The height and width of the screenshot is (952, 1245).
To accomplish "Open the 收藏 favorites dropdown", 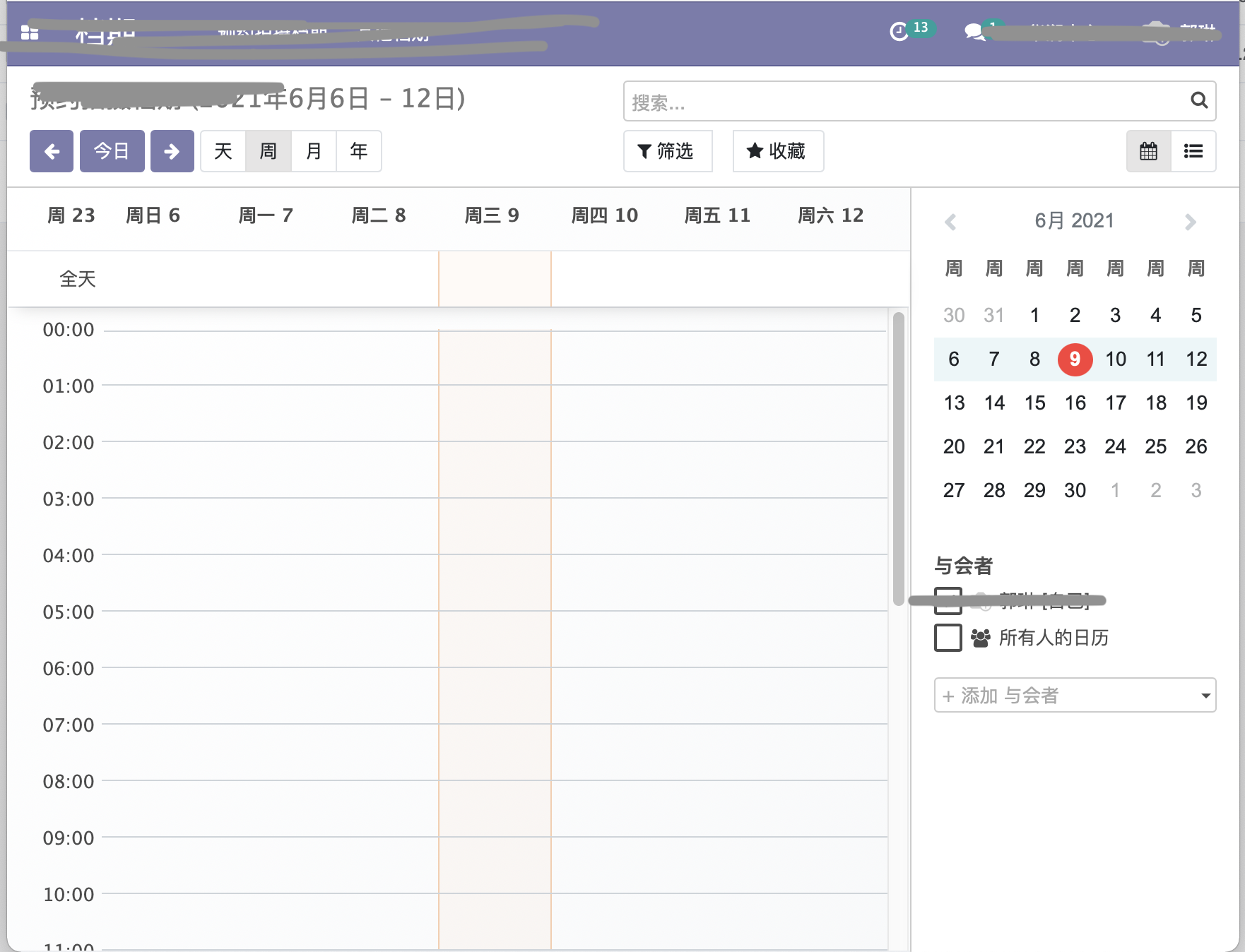I will tap(778, 151).
